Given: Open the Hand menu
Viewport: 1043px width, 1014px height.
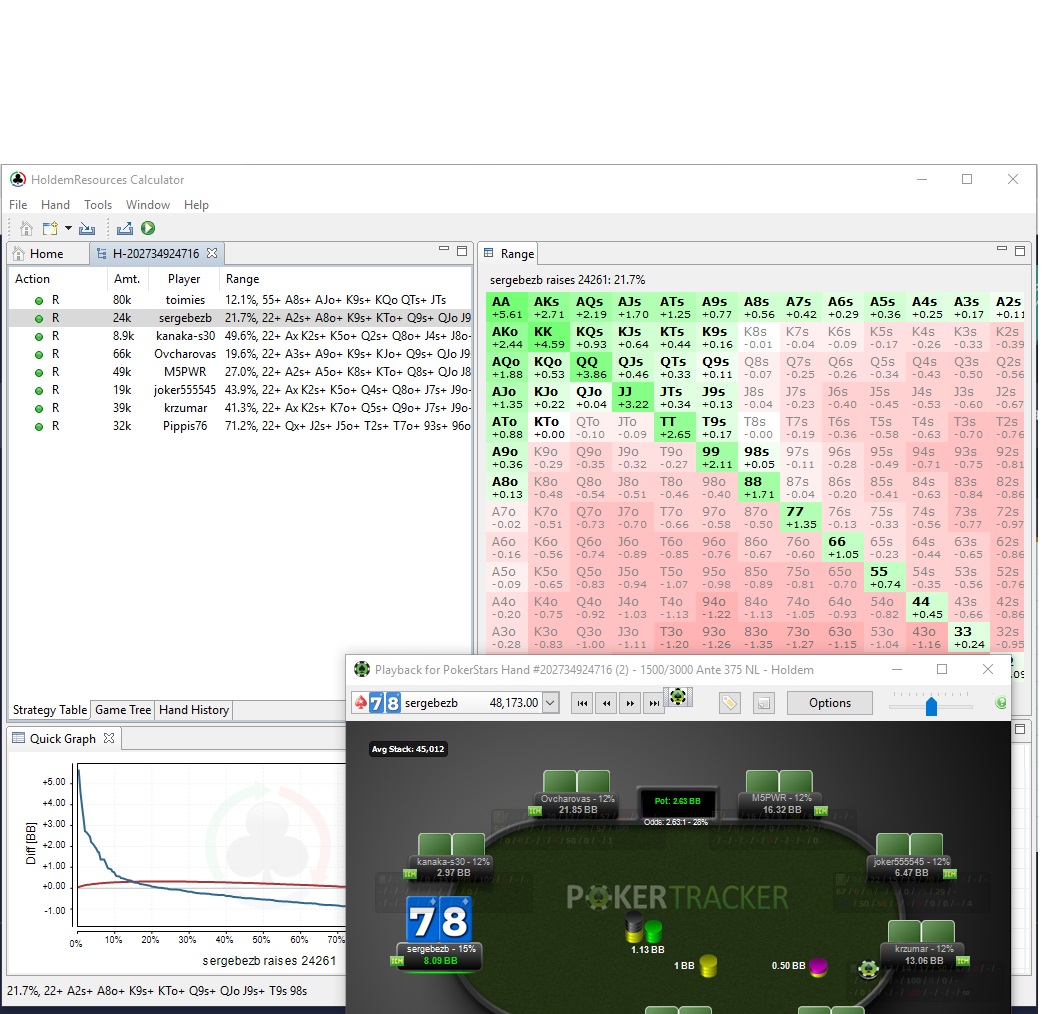Looking at the screenshot, I should (x=55, y=205).
